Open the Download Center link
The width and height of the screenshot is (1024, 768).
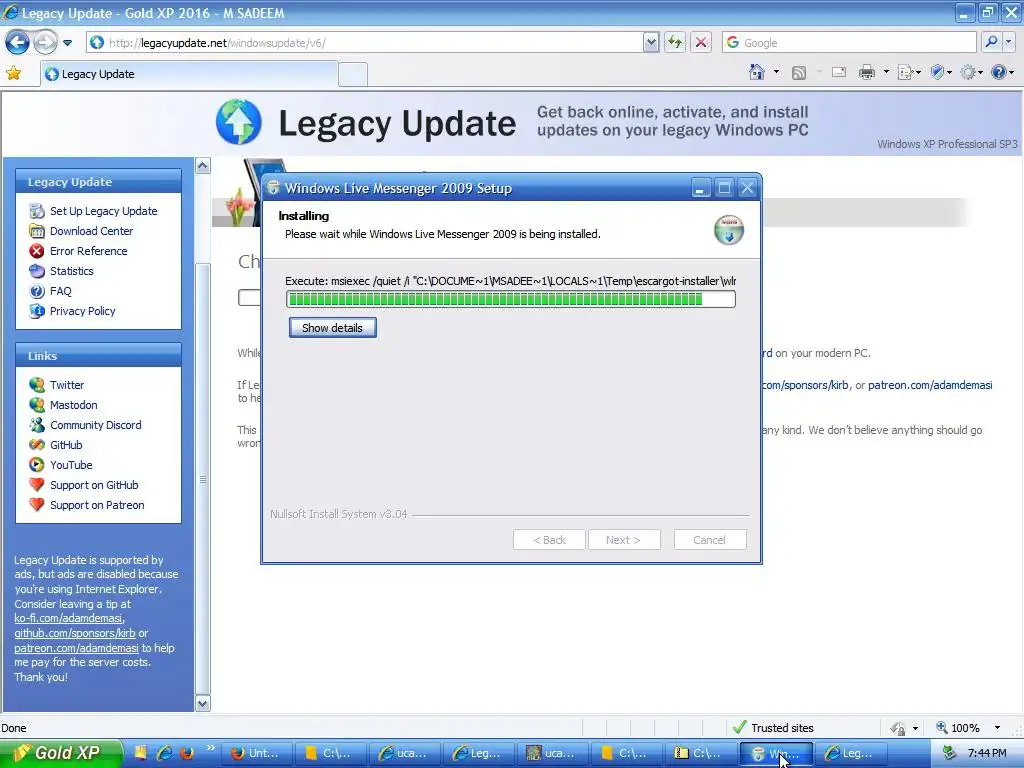coord(91,231)
